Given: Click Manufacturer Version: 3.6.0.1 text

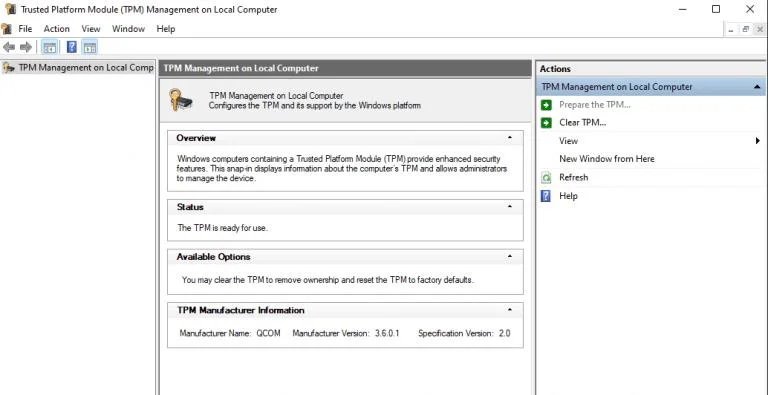Looking at the screenshot, I should 346,333.
